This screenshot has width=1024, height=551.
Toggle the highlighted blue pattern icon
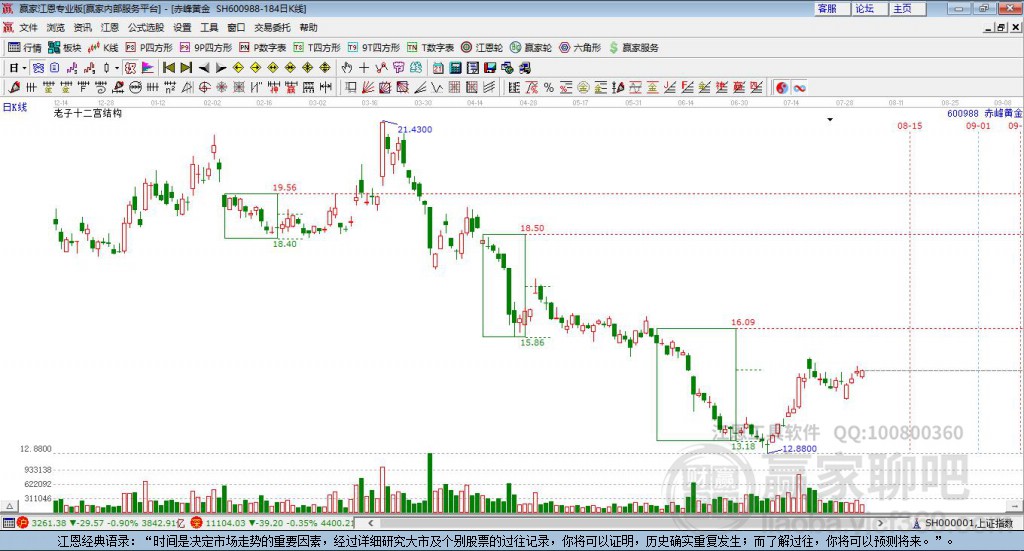(x=38, y=68)
